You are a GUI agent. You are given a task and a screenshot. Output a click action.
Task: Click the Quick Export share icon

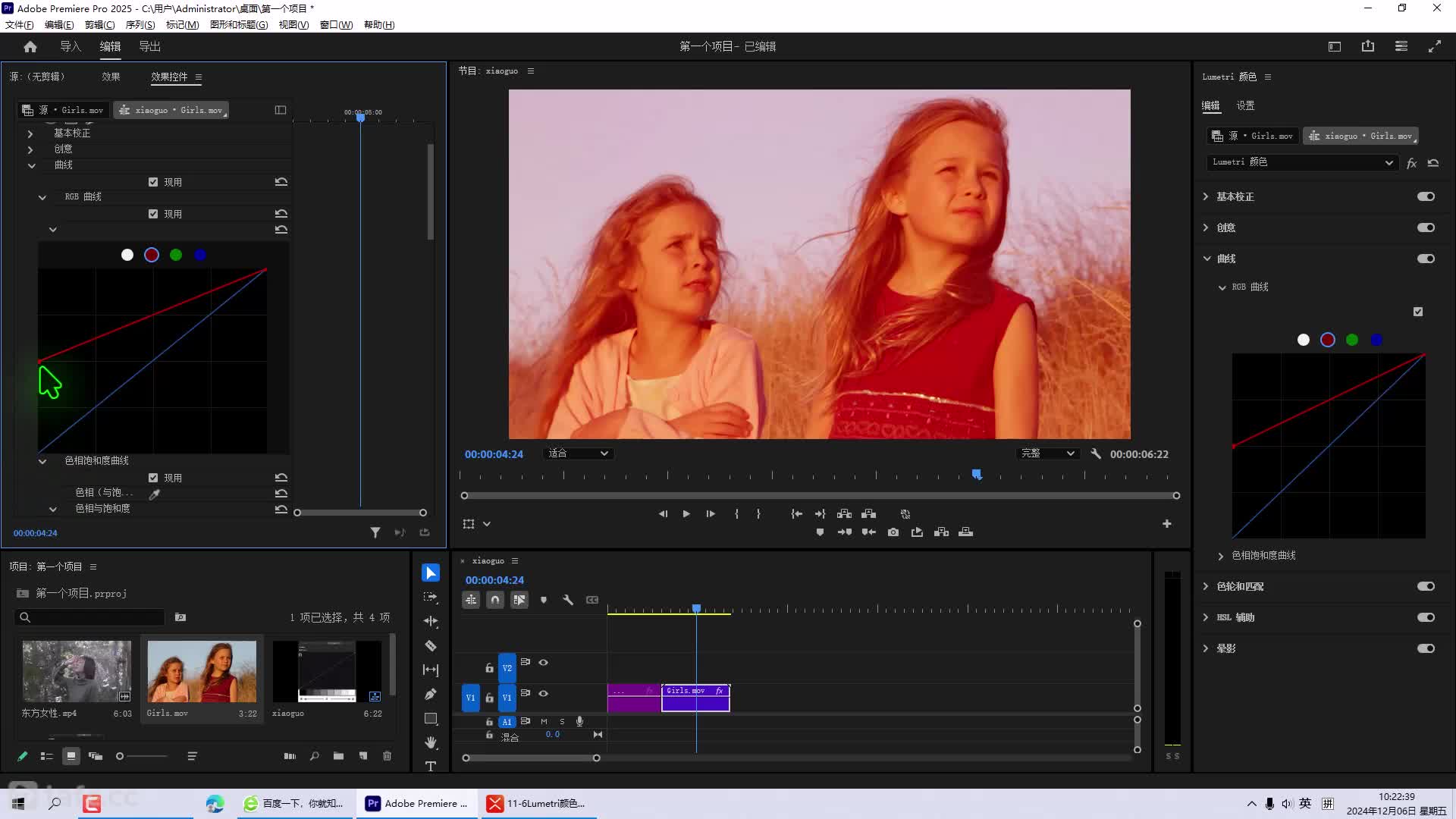click(x=1368, y=46)
